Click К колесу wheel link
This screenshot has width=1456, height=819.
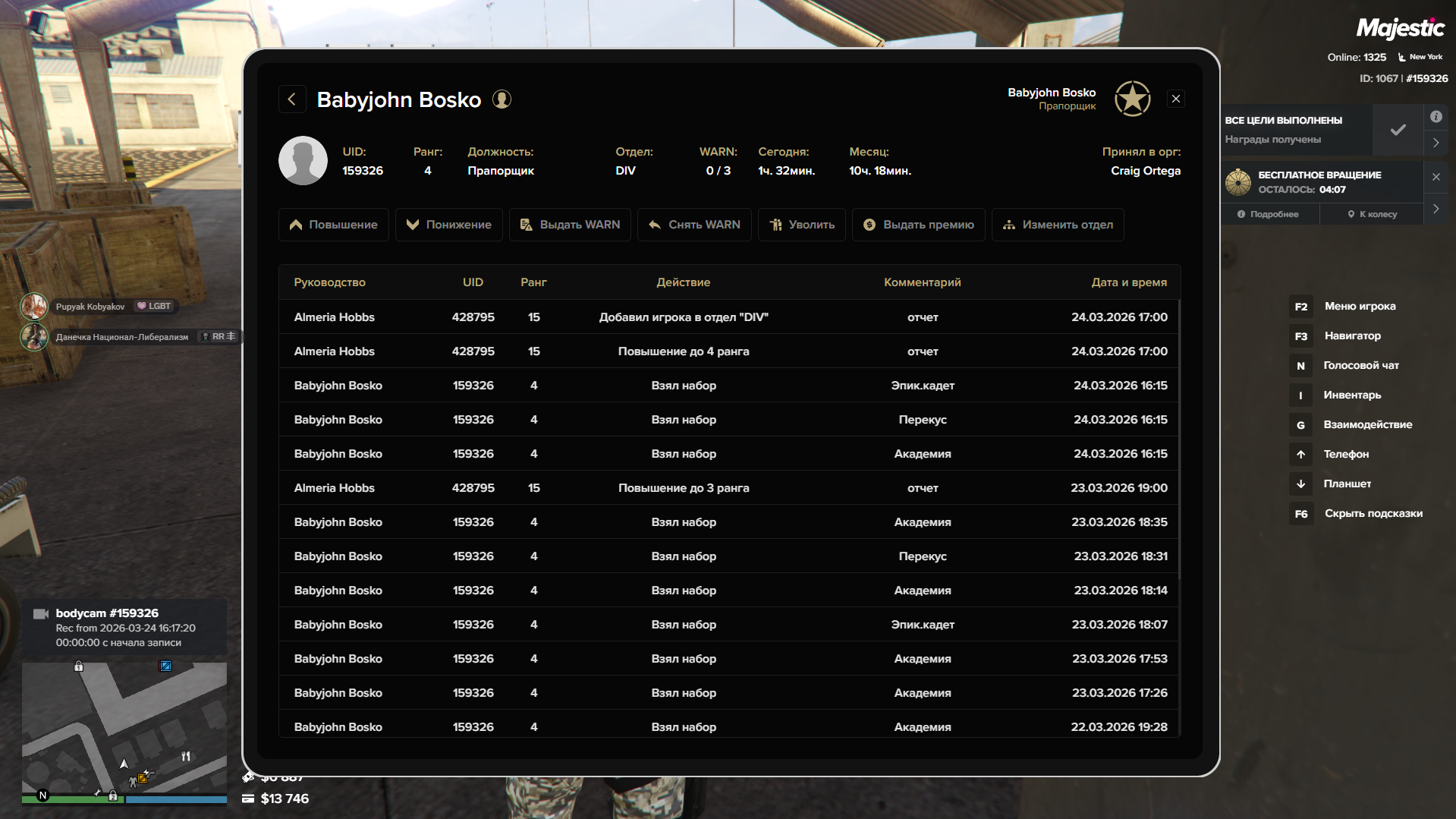[x=1372, y=214]
